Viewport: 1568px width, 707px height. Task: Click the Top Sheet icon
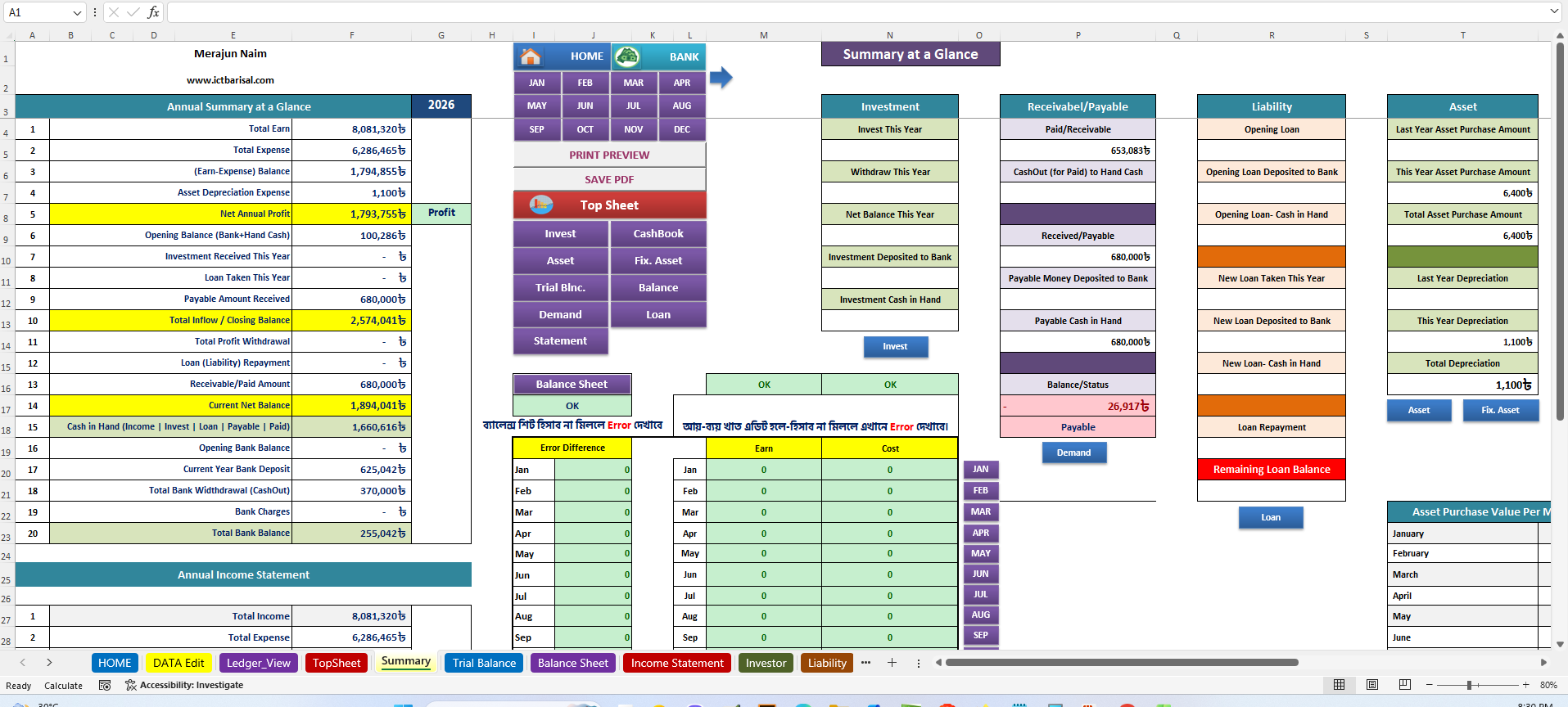tap(540, 205)
